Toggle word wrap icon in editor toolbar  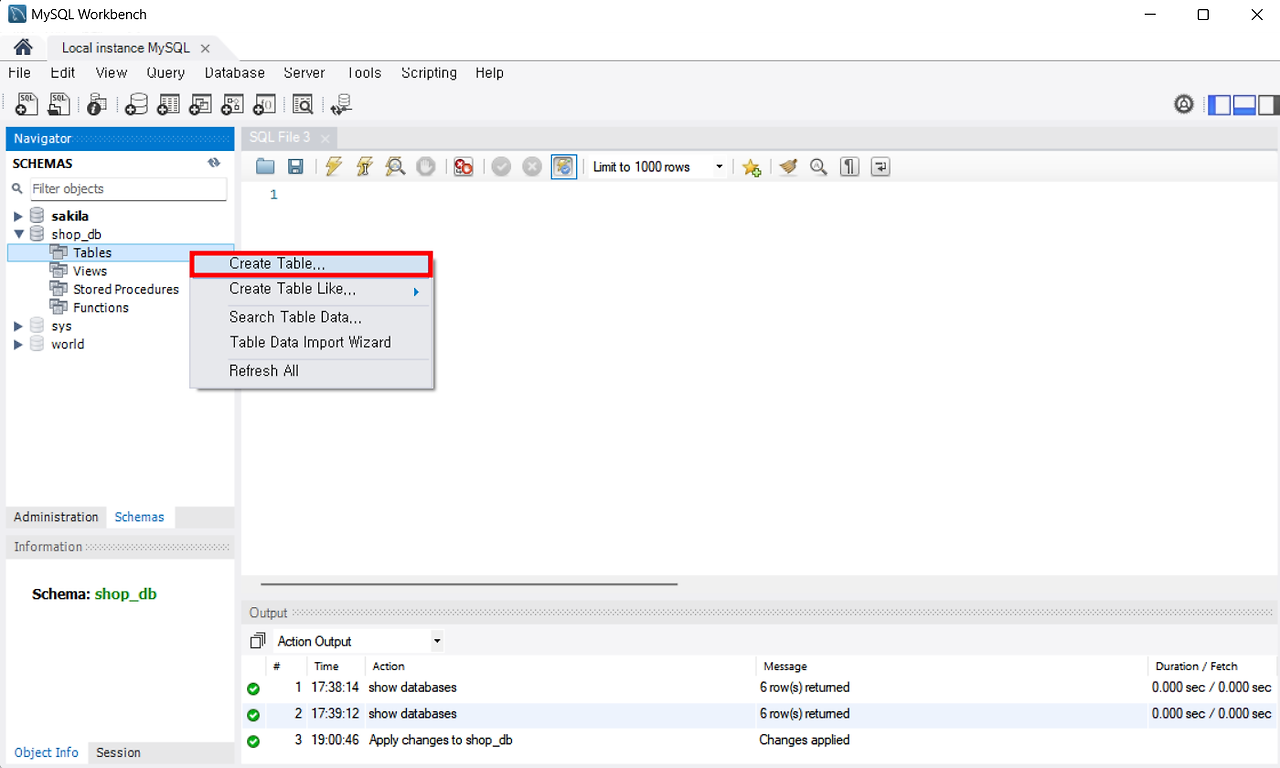tap(880, 167)
